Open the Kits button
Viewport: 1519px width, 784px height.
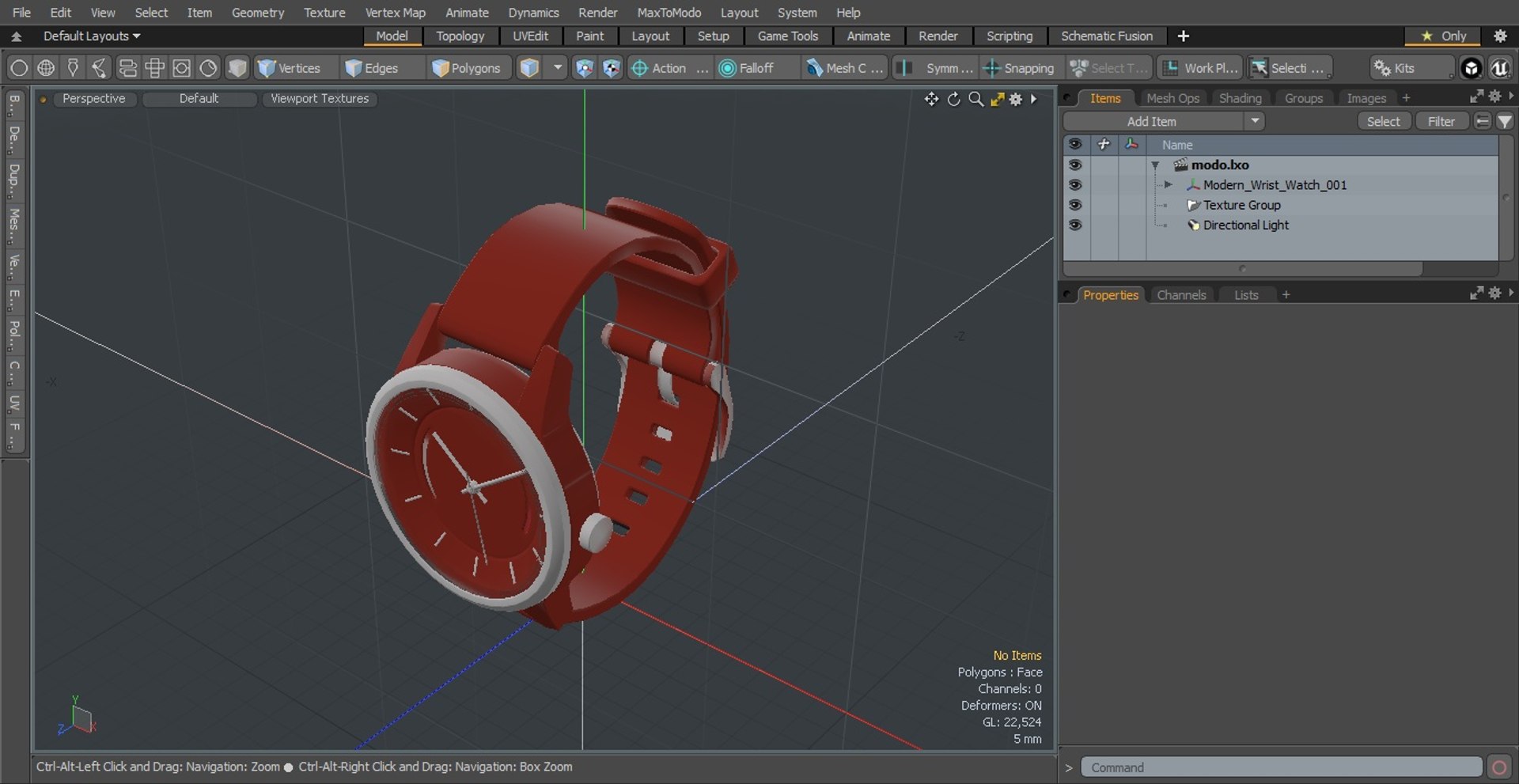tap(1411, 68)
